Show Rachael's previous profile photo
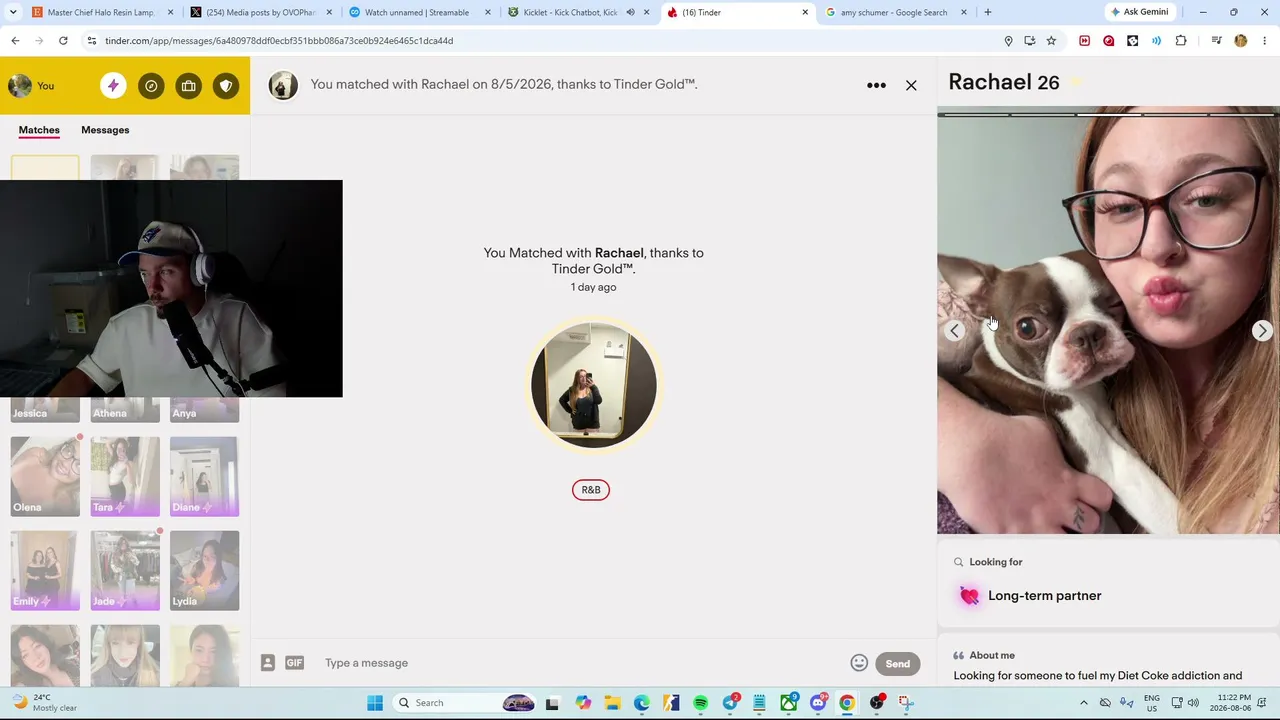The height and width of the screenshot is (720, 1280). pos(955,331)
